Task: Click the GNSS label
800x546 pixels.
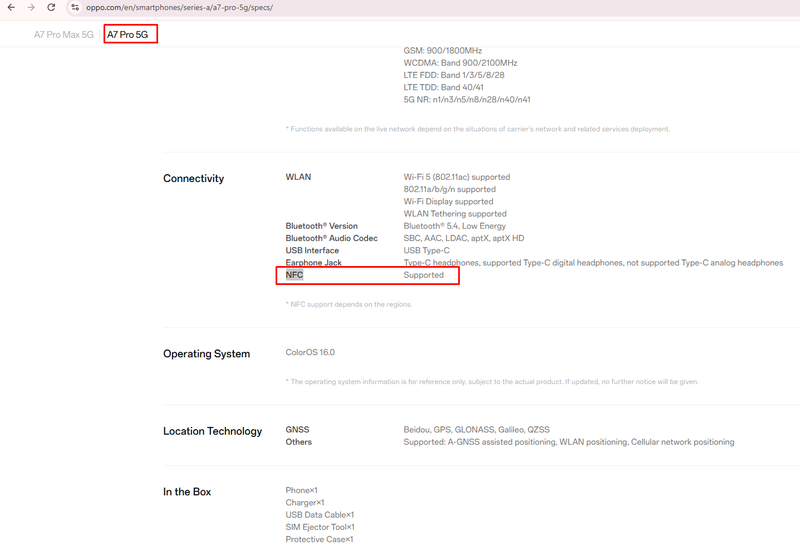Action: click(297, 430)
